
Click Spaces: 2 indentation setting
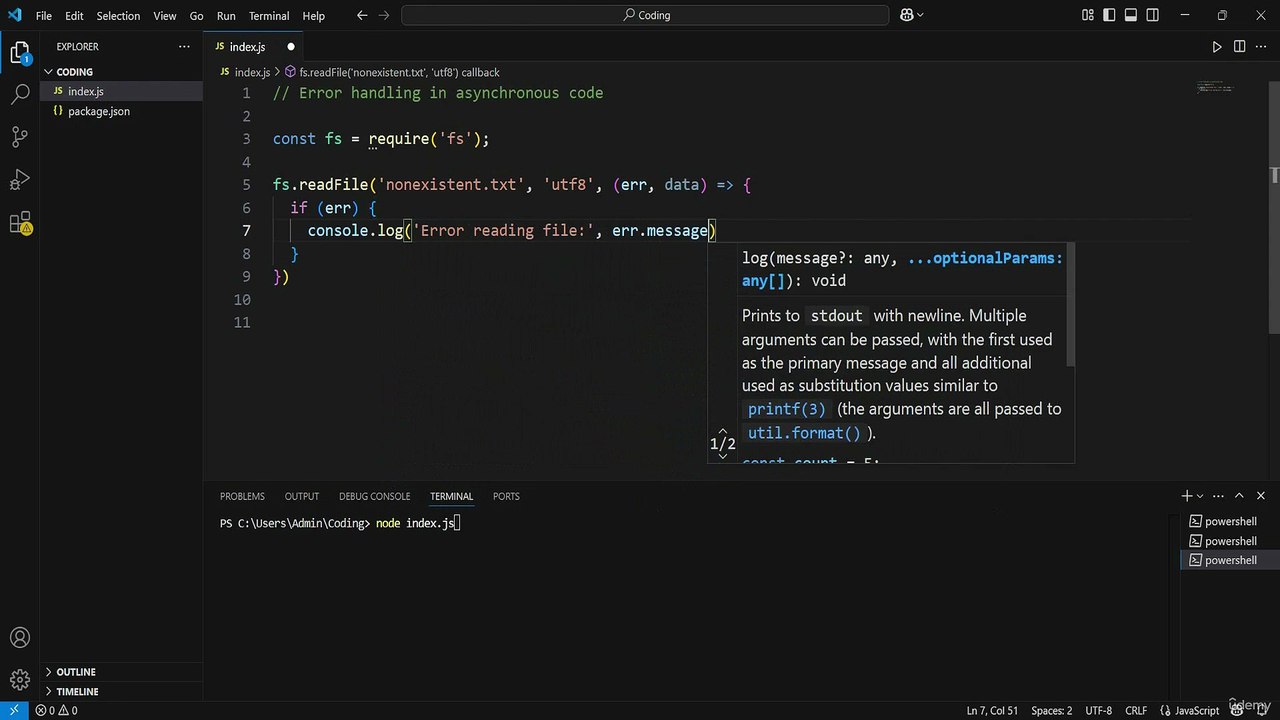(1051, 710)
